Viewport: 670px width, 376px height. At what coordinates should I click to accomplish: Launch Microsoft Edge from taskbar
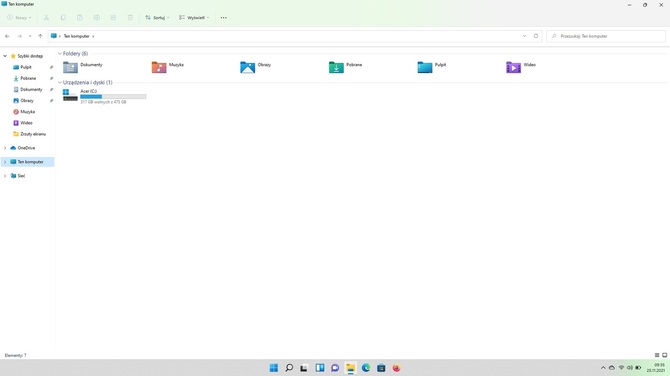coord(366,368)
